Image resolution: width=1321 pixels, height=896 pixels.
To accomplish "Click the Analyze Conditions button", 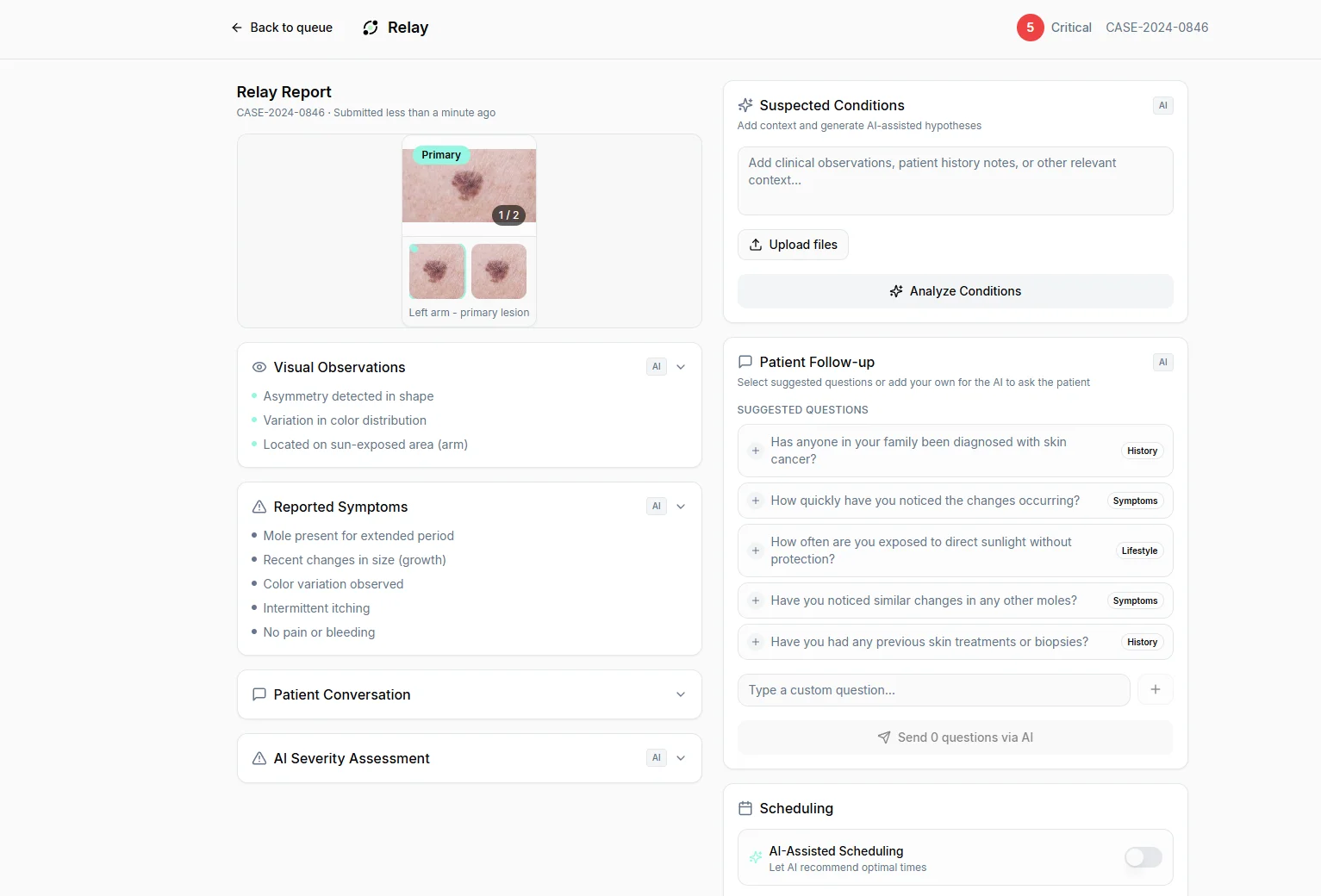I will (x=955, y=291).
